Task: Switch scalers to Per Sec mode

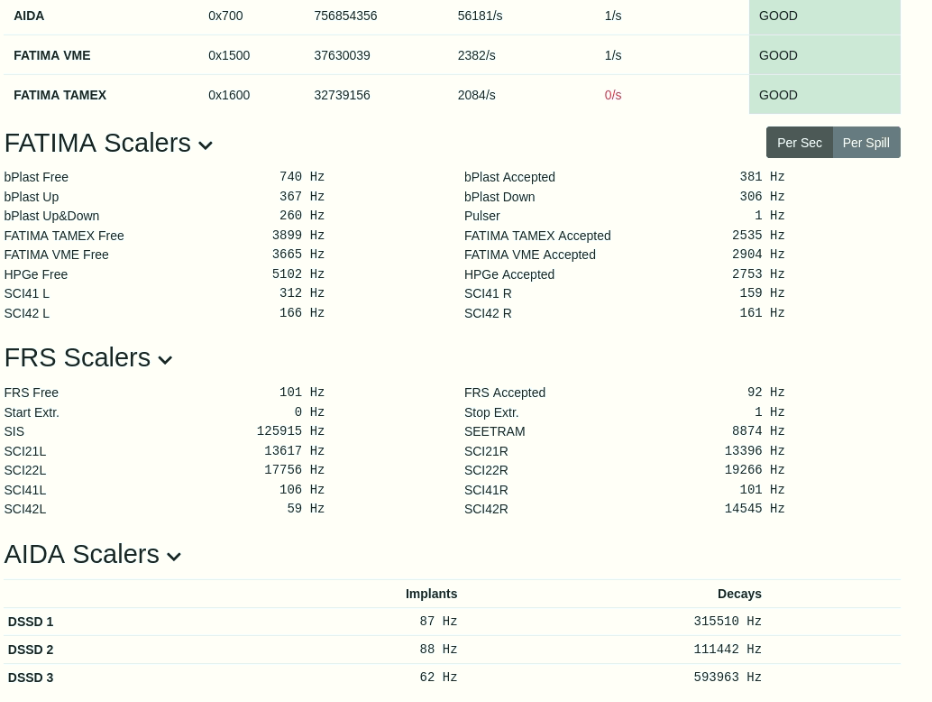Action: point(799,143)
